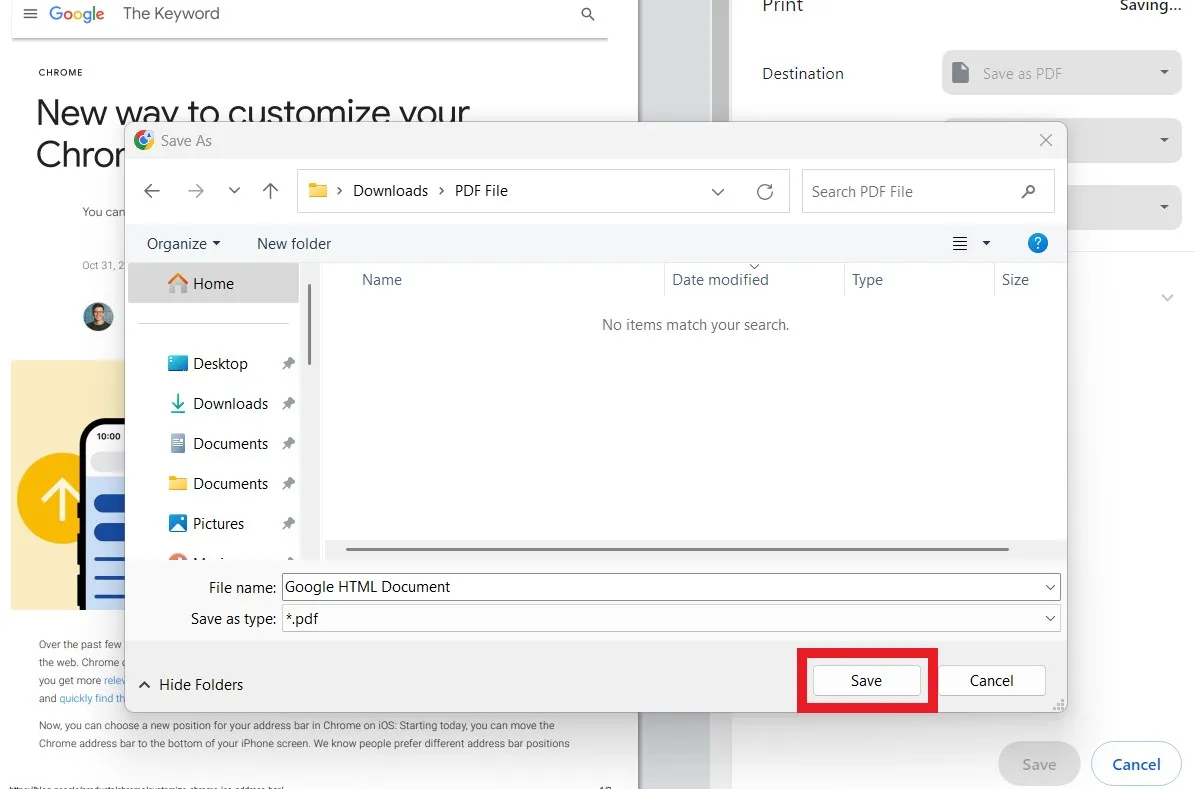Viewport: 1195px width, 789px height.
Task: Navigate up one folder level
Action: point(270,190)
